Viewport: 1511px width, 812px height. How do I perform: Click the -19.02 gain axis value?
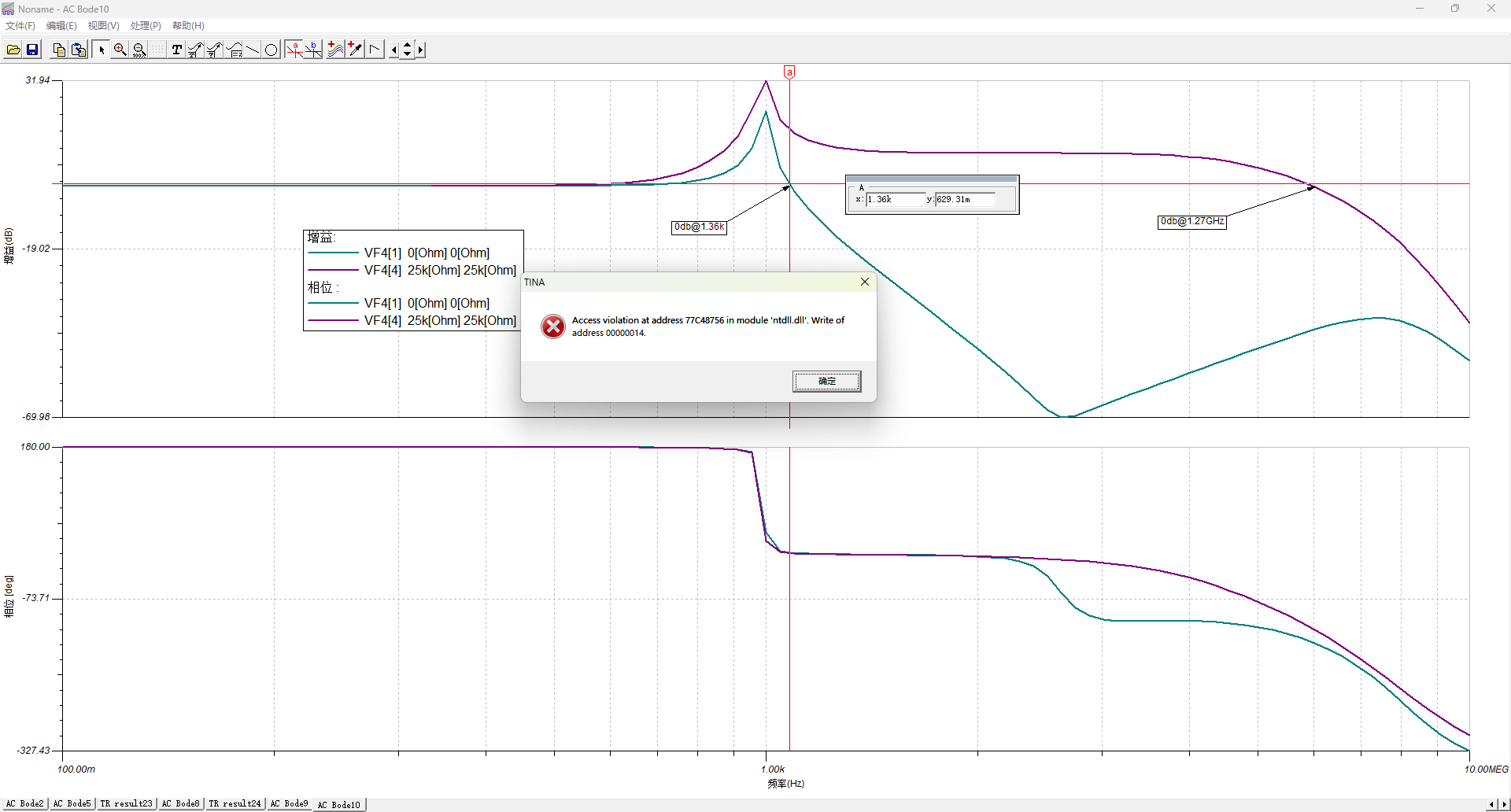pyautogui.click(x=36, y=249)
